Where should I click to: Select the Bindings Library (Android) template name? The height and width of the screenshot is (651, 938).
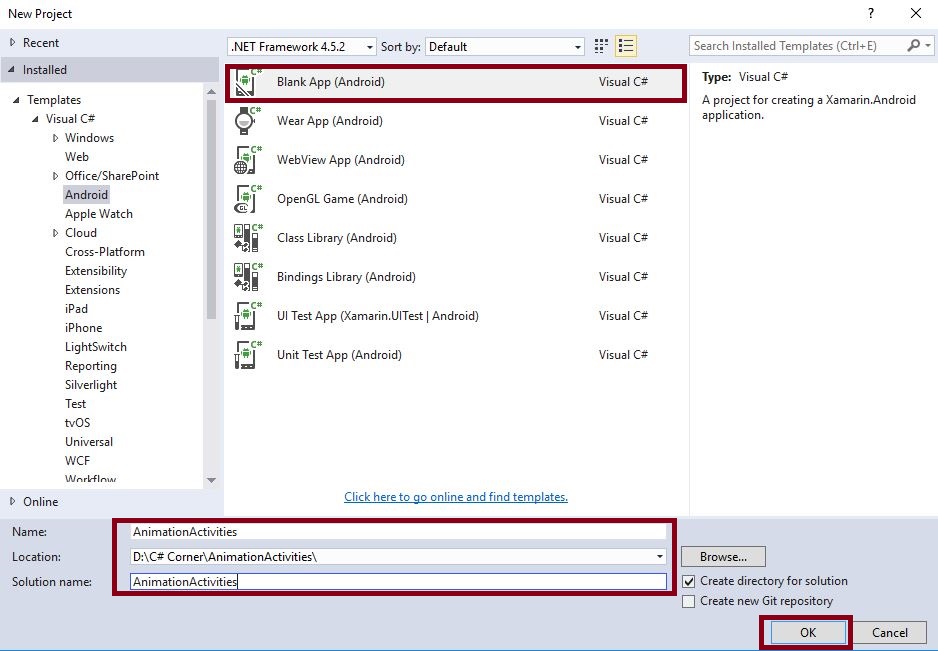pos(346,276)
